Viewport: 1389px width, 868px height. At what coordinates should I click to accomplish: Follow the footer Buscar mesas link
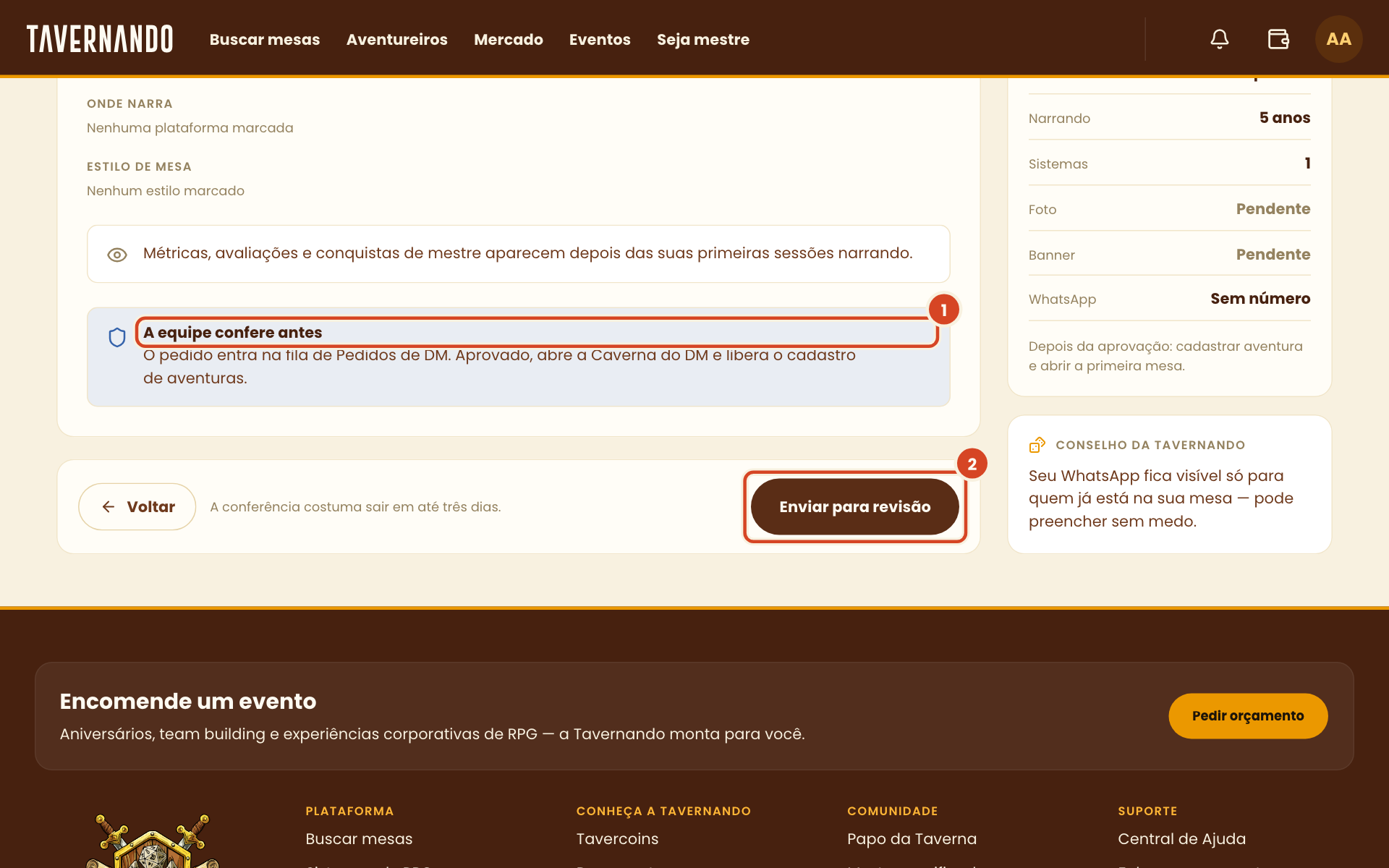tap(359, 839)
